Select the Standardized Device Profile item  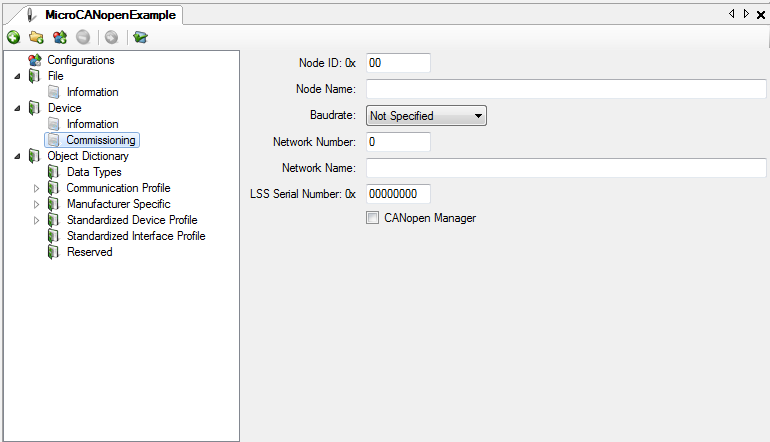[131, 220]
